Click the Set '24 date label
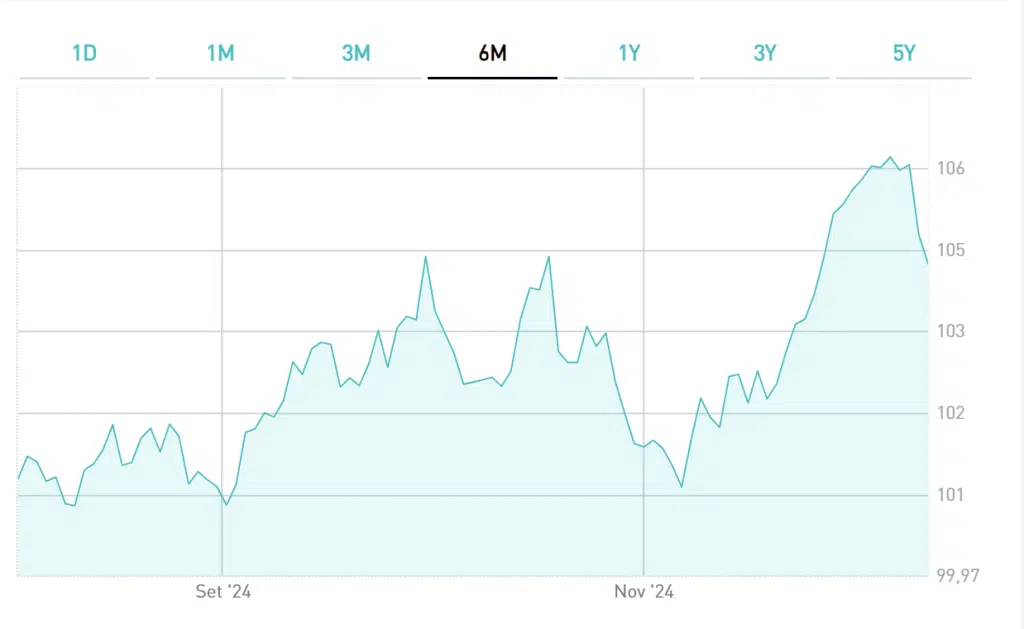Viewport: 1024px width, 629px height. 222,592
